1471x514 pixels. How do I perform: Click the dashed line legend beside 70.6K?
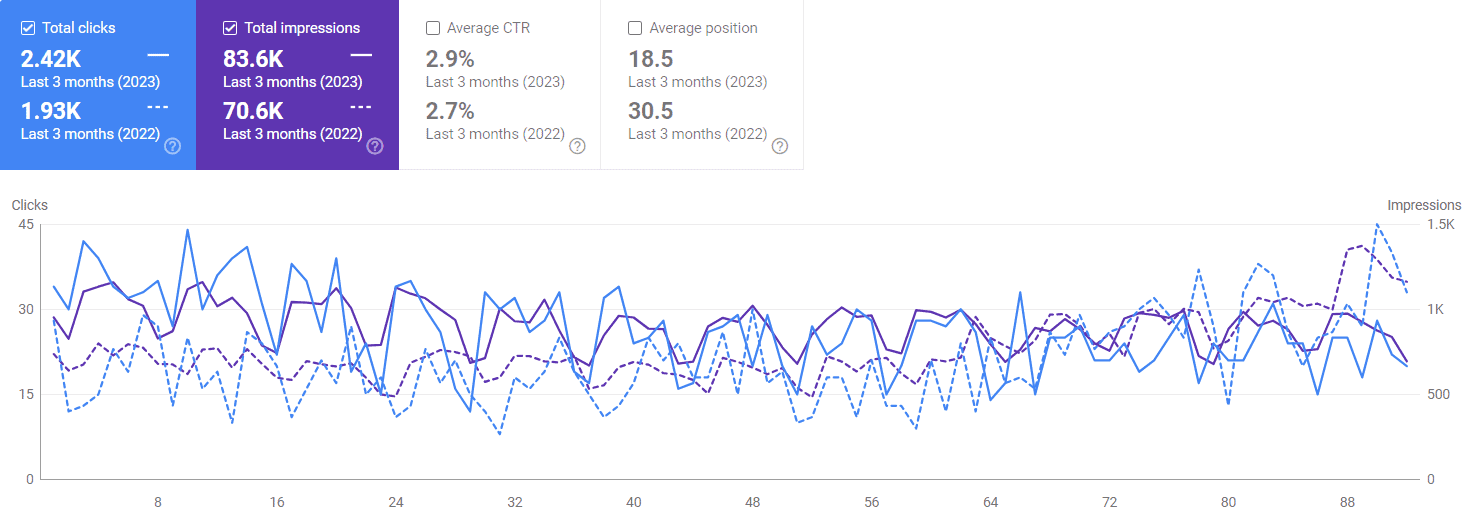tap(361, 106)
